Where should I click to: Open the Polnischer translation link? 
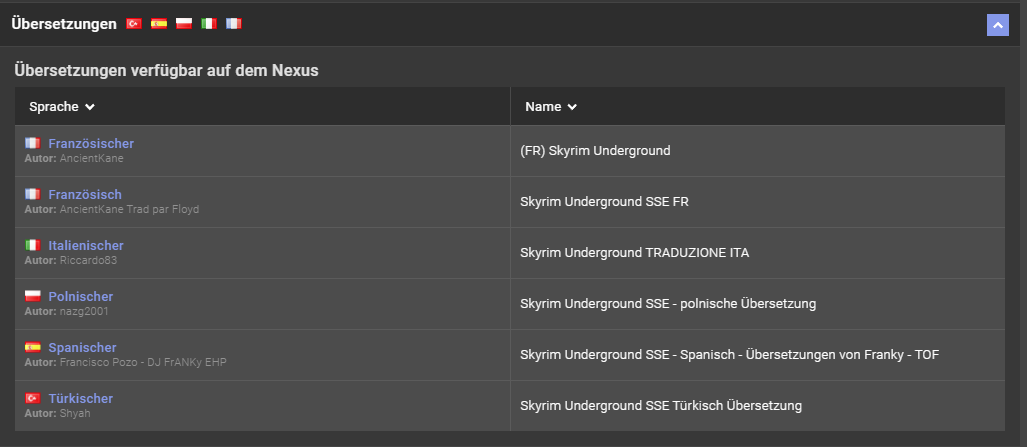[x=81, y=297]
